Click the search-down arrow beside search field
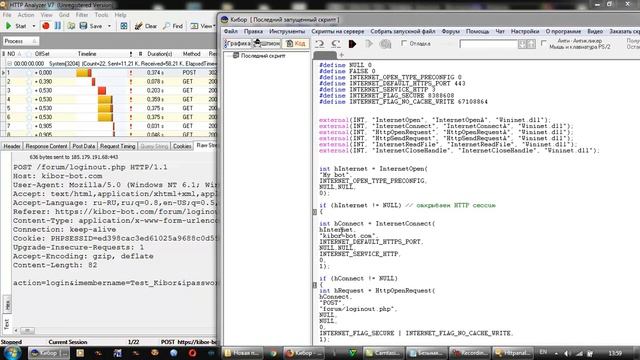Image resolution: width=640 pixels, height=360 pixels. 522,44
